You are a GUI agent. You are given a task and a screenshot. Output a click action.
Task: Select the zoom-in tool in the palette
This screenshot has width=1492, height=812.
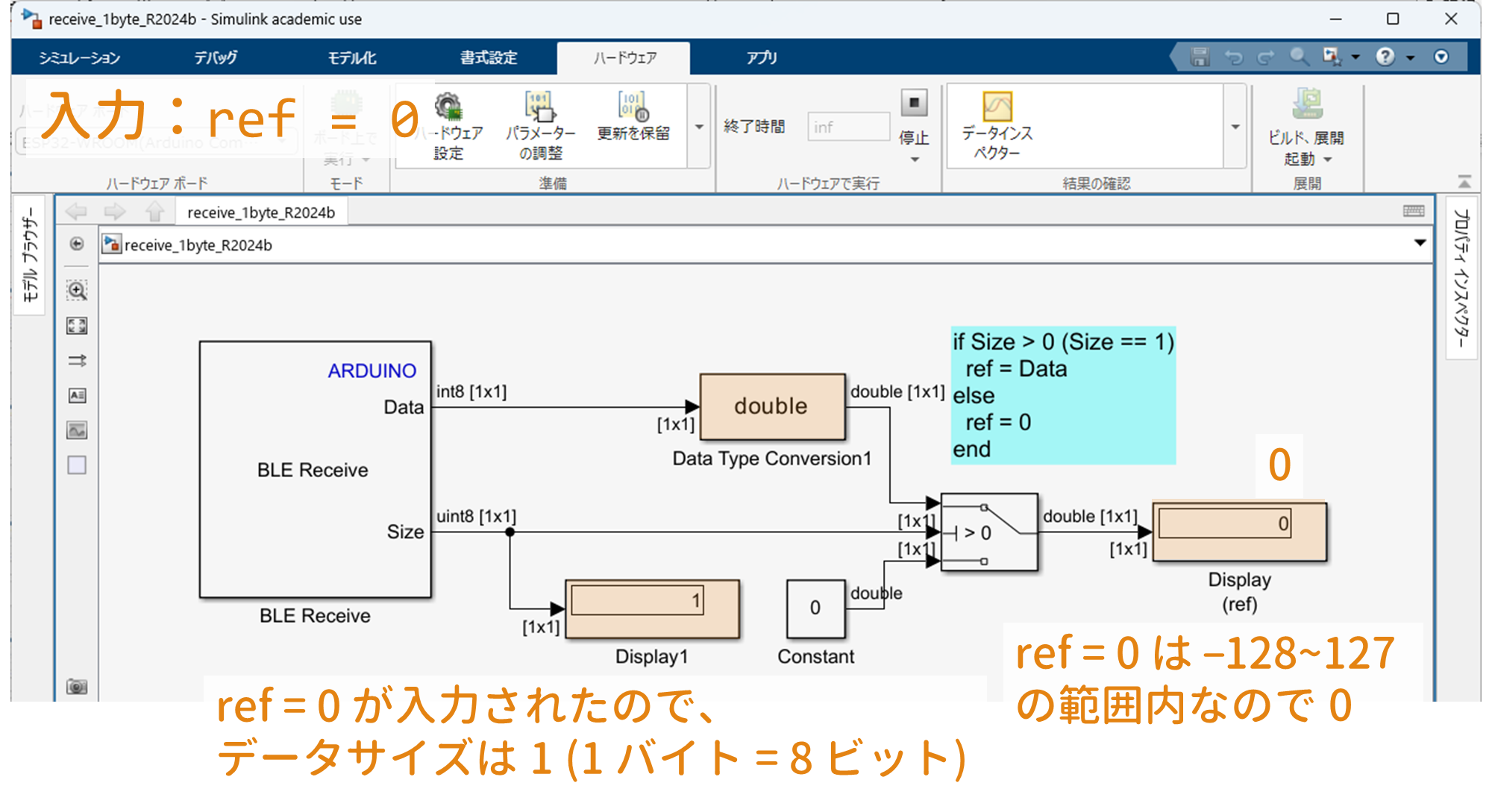click(77, 290)
